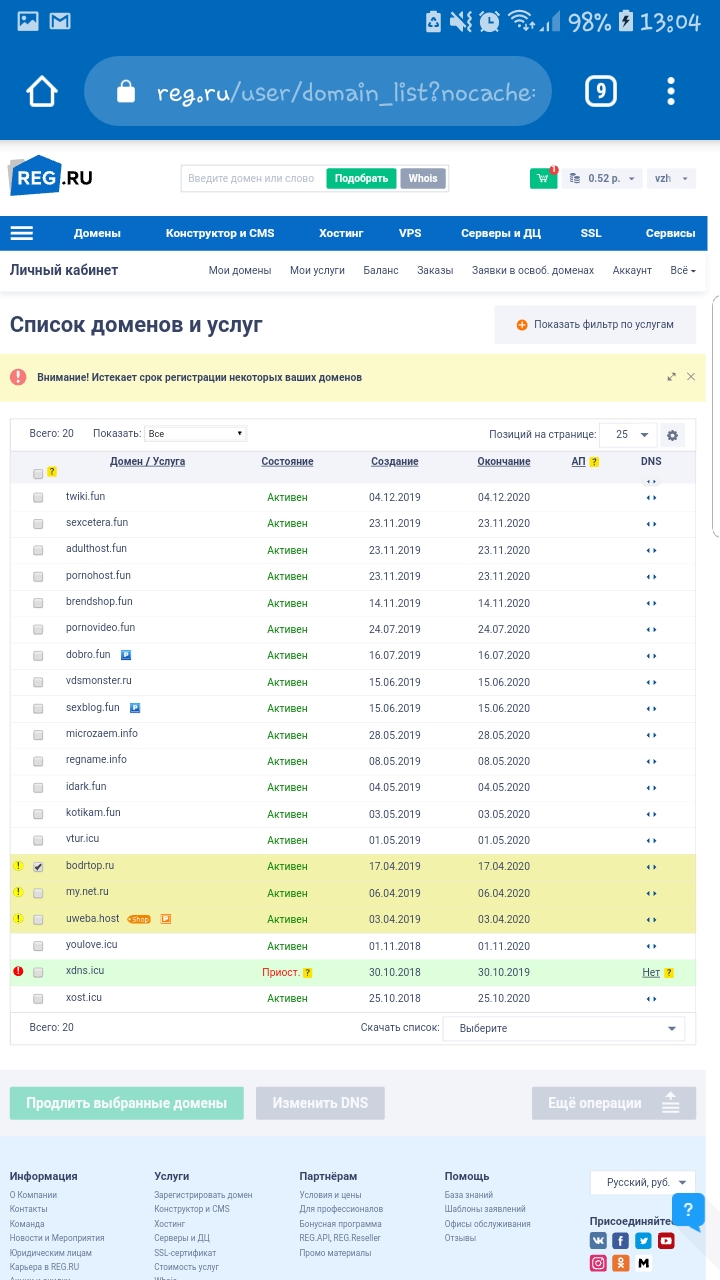Open the blue help chat bubble
Screen dimensions: 720x1280
pyautogui.click(x=688, y=1211)
